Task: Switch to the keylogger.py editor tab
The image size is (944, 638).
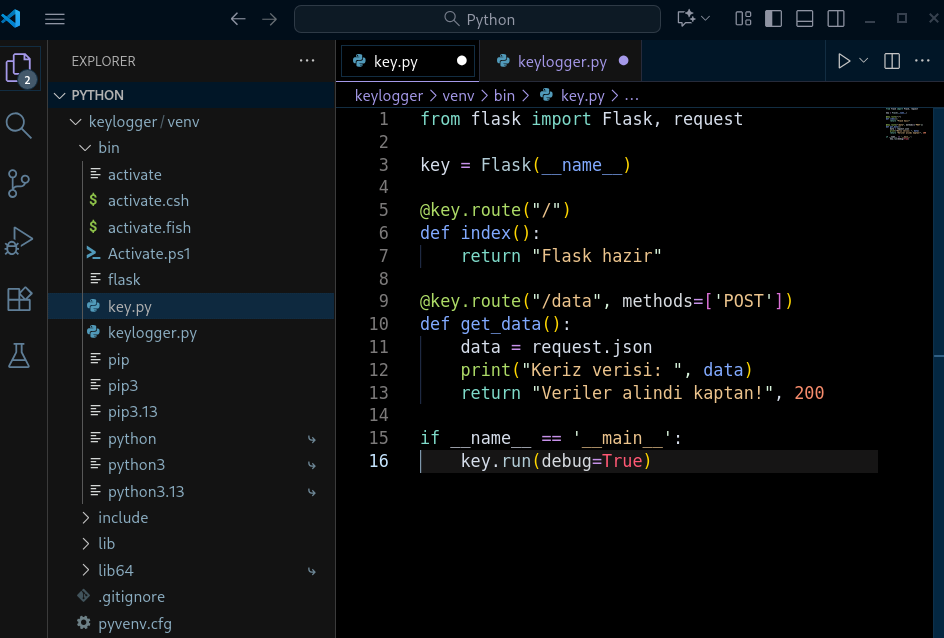Action: tap(562, 62)
